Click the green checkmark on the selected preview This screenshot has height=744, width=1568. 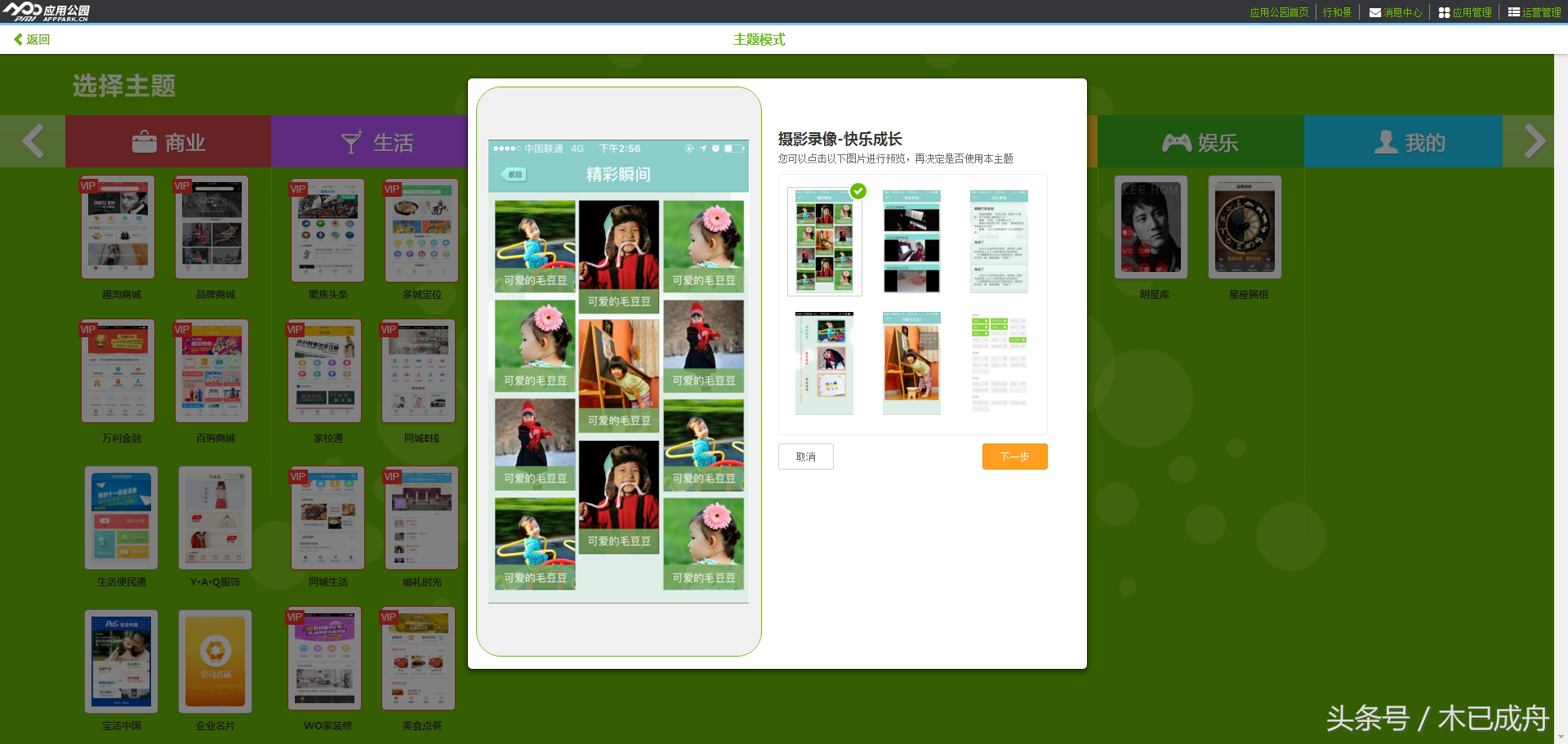(x=858, y=191)
